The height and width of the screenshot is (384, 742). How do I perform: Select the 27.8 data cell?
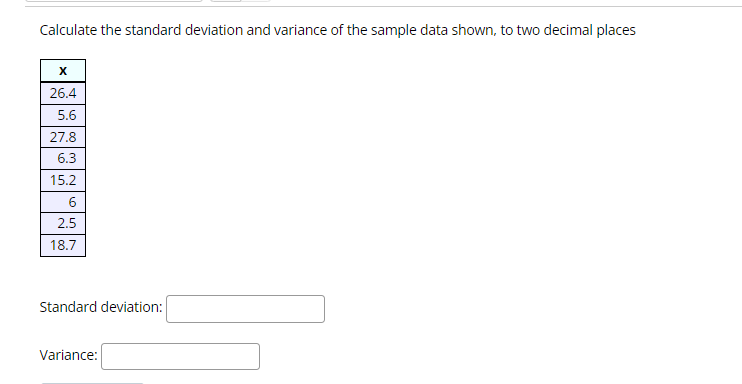click(x=63, y=137)
